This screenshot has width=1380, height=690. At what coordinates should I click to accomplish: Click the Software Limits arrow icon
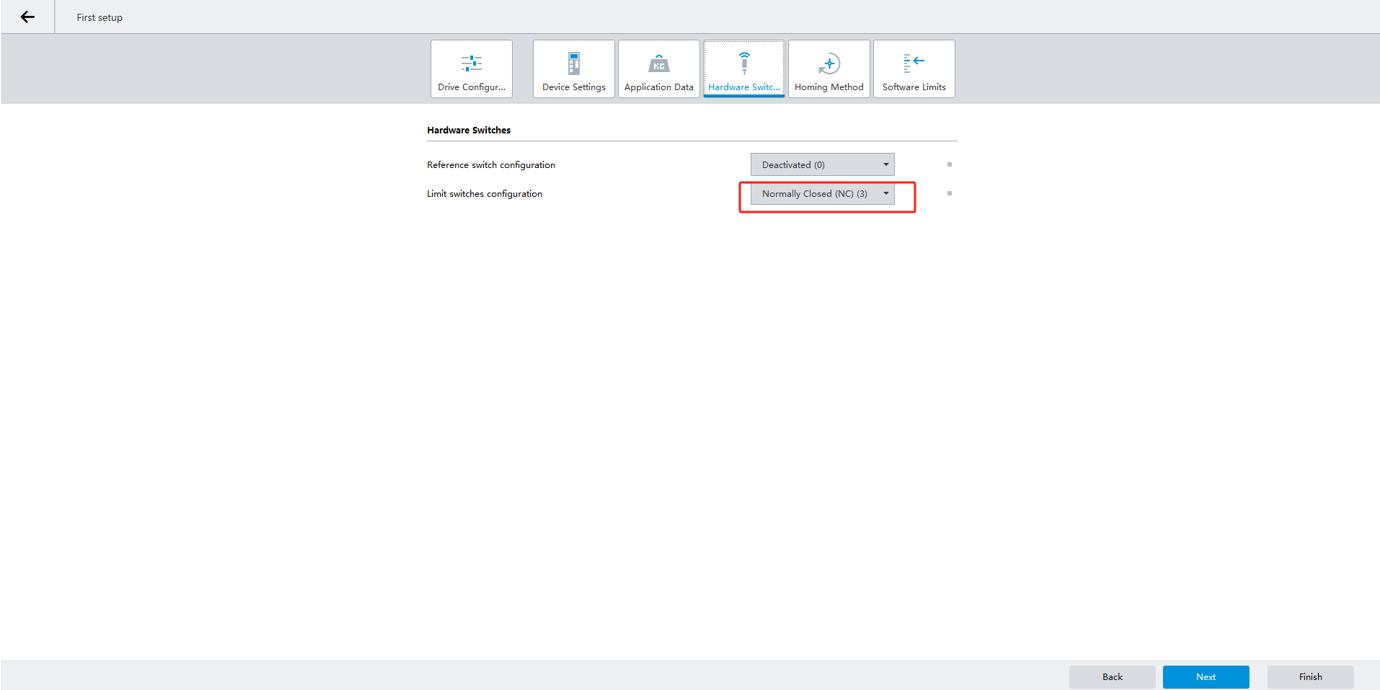click(914, 63)
